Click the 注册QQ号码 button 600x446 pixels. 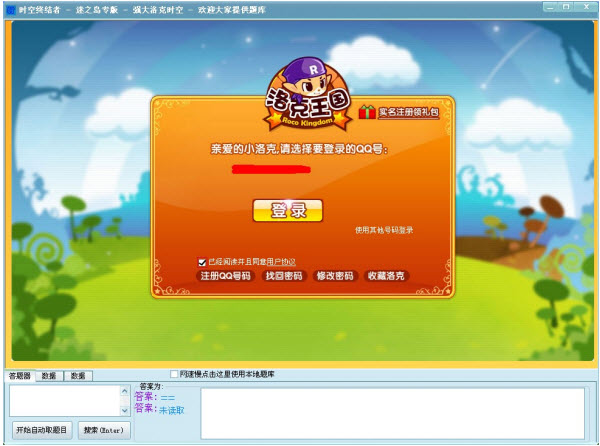point(225,276)
